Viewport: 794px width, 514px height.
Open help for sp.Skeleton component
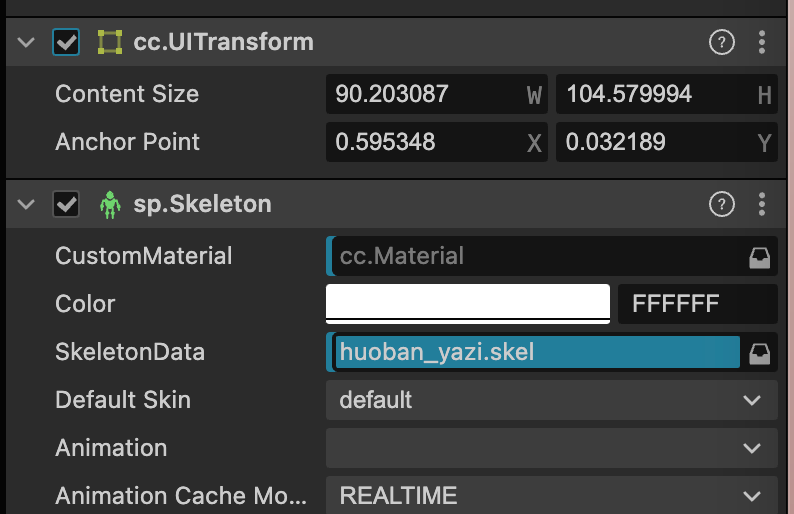(721, 204)
